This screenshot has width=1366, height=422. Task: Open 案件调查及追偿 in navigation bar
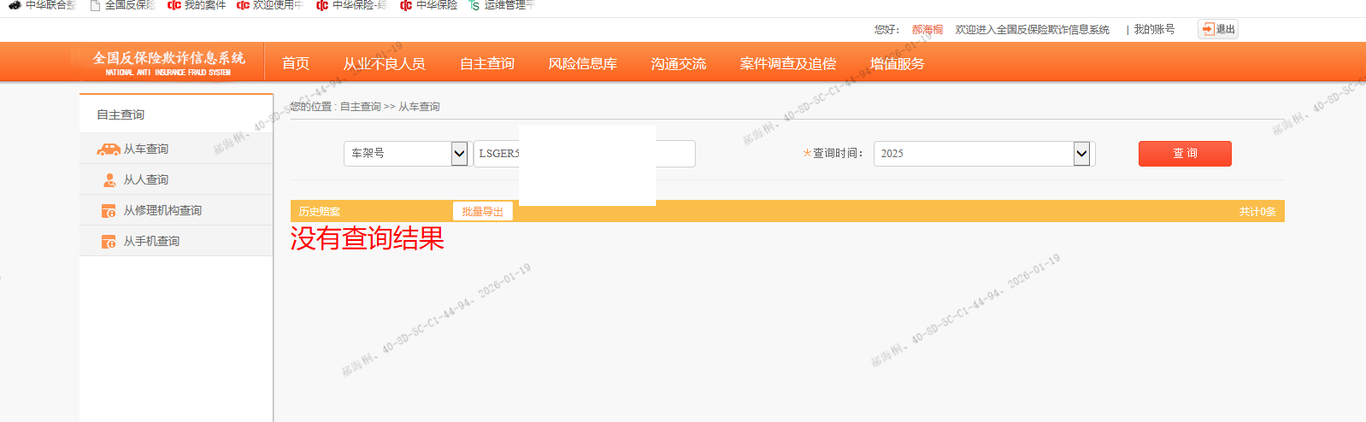coord(787,64)
